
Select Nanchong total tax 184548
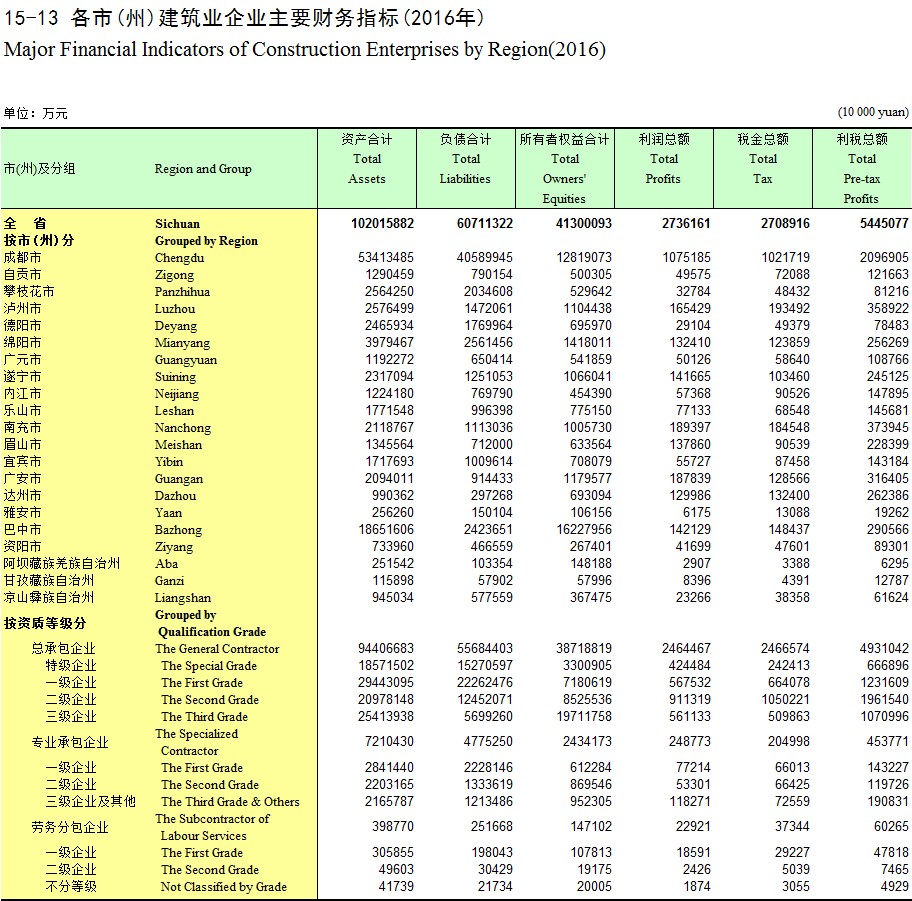(789, 428)
